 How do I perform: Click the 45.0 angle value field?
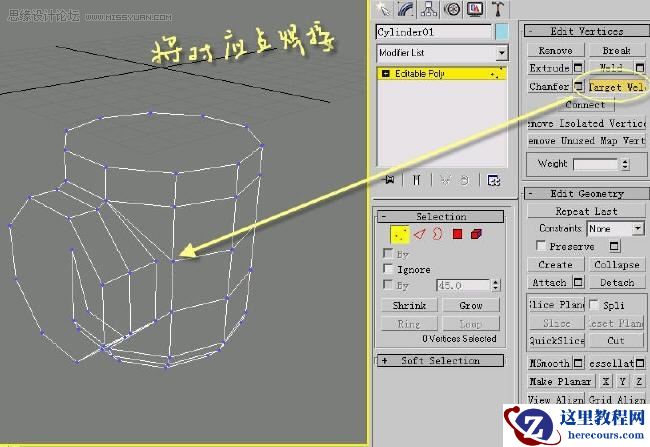463,285
